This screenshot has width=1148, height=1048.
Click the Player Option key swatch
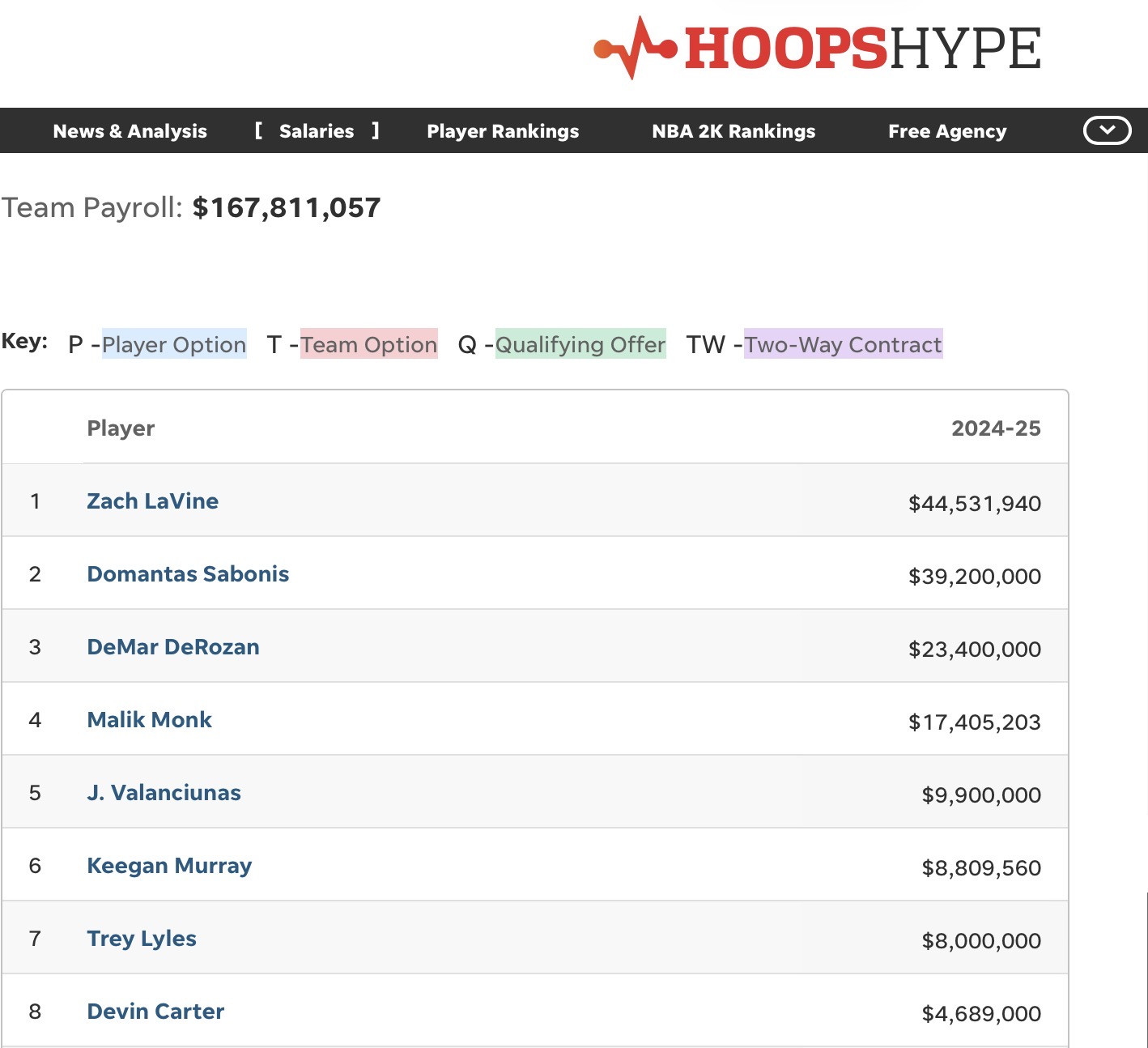[174, 344]
